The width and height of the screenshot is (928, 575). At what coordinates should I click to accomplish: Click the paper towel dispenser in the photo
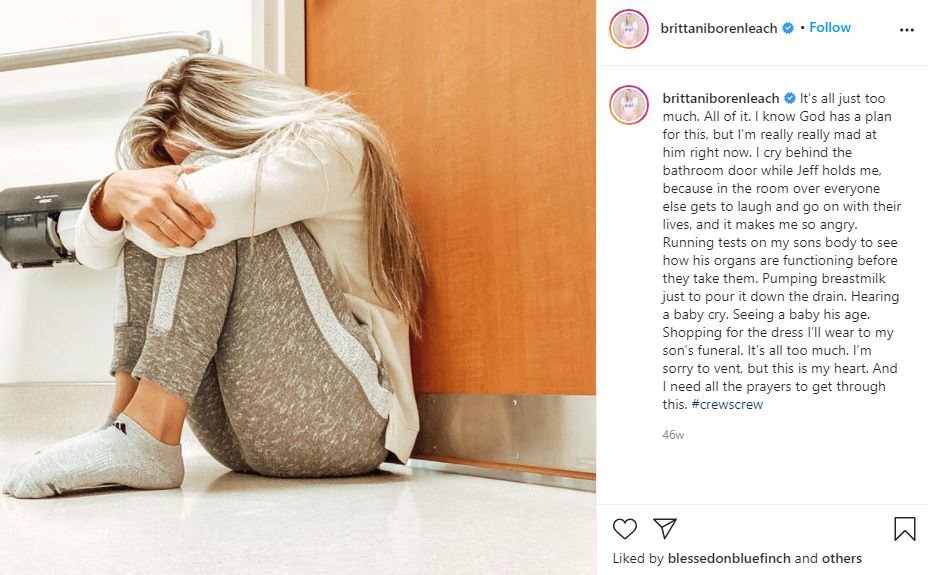(x=41, y=224)
